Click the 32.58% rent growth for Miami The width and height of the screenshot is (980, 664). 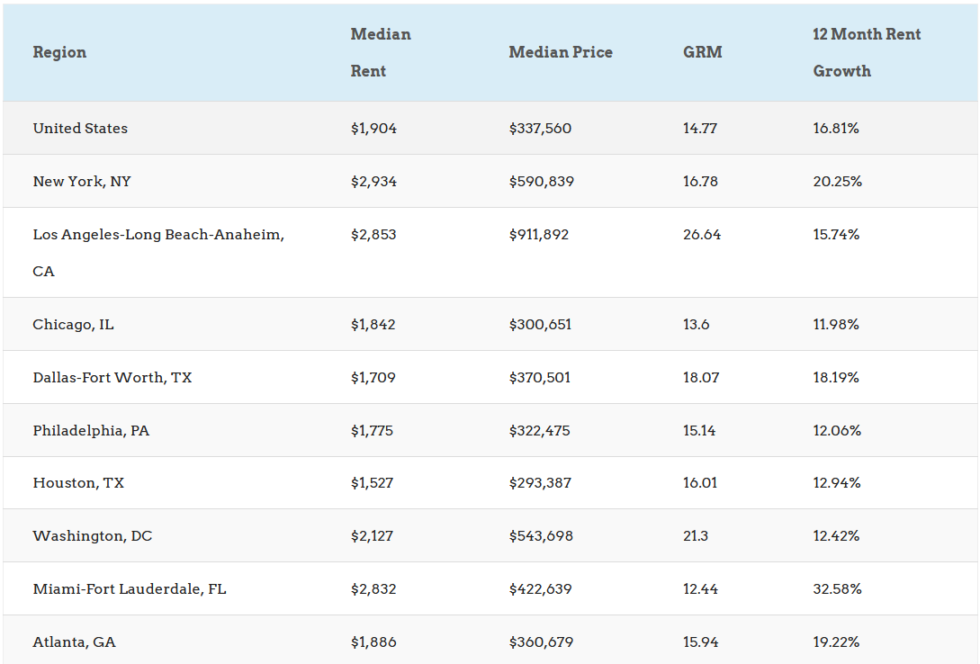[x=836, y=589]
